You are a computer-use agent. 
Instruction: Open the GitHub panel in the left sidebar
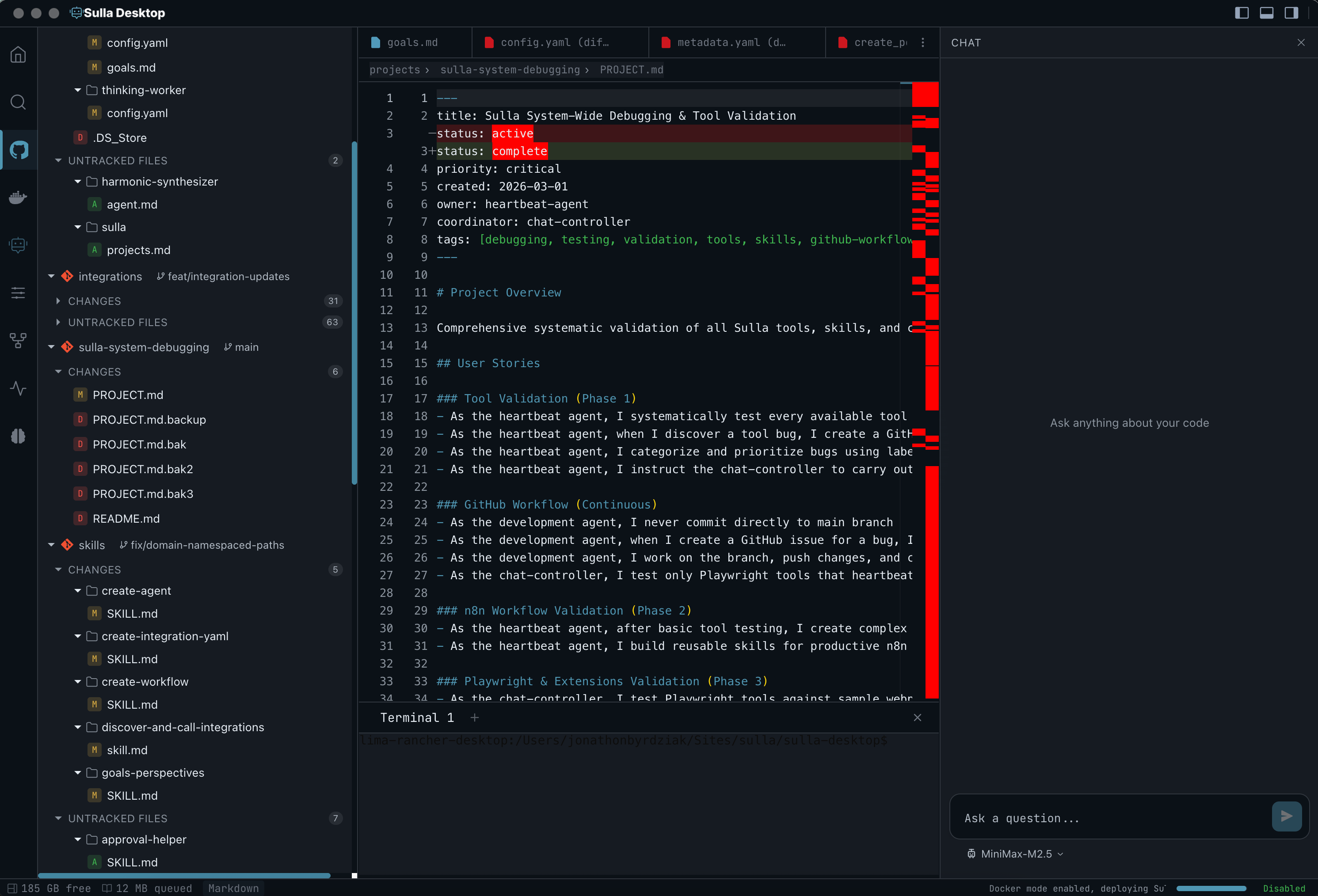(18, 150)
